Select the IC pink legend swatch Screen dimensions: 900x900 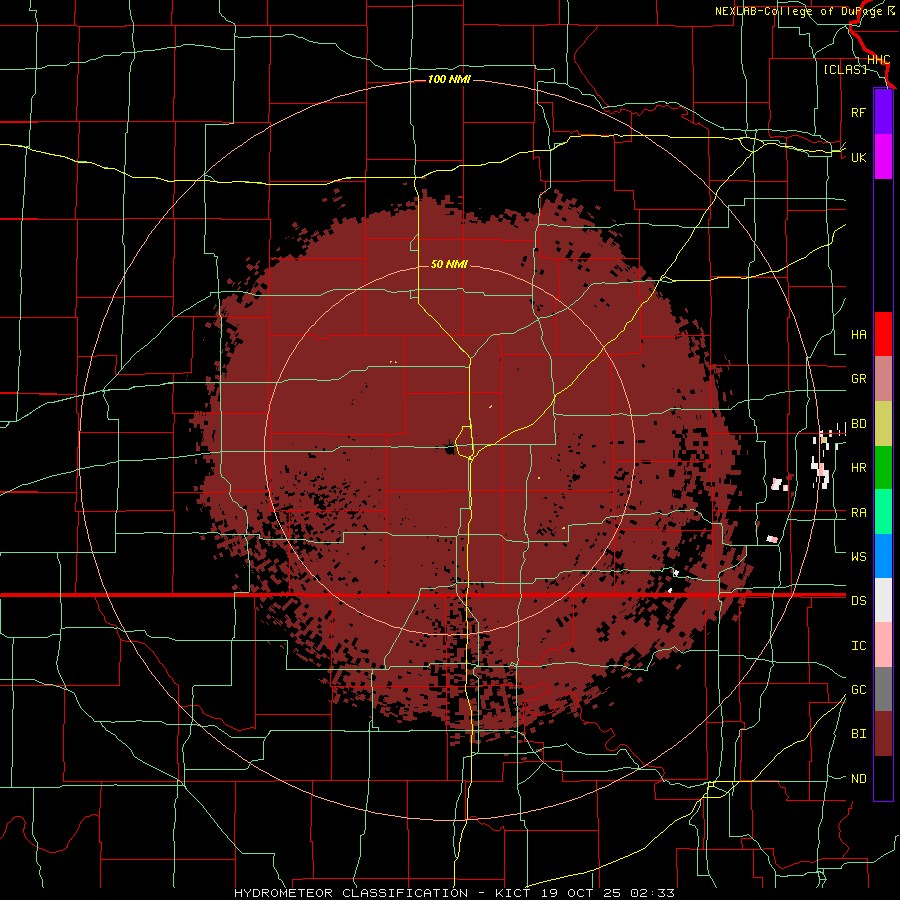pyautogui.click(x=883, y=645)
